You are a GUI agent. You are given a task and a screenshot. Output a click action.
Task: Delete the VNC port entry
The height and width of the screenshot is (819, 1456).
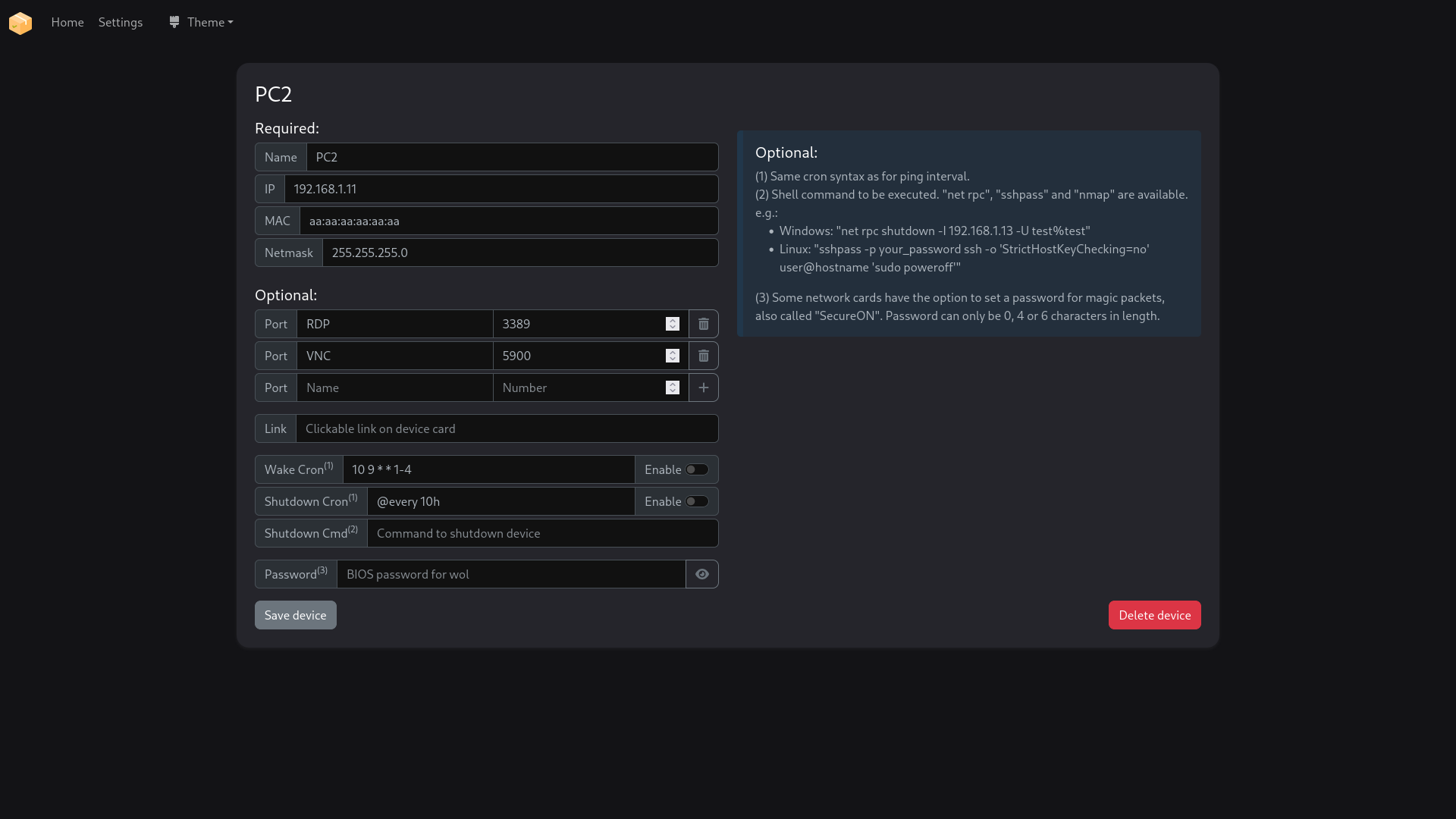(x=703, y=356)
